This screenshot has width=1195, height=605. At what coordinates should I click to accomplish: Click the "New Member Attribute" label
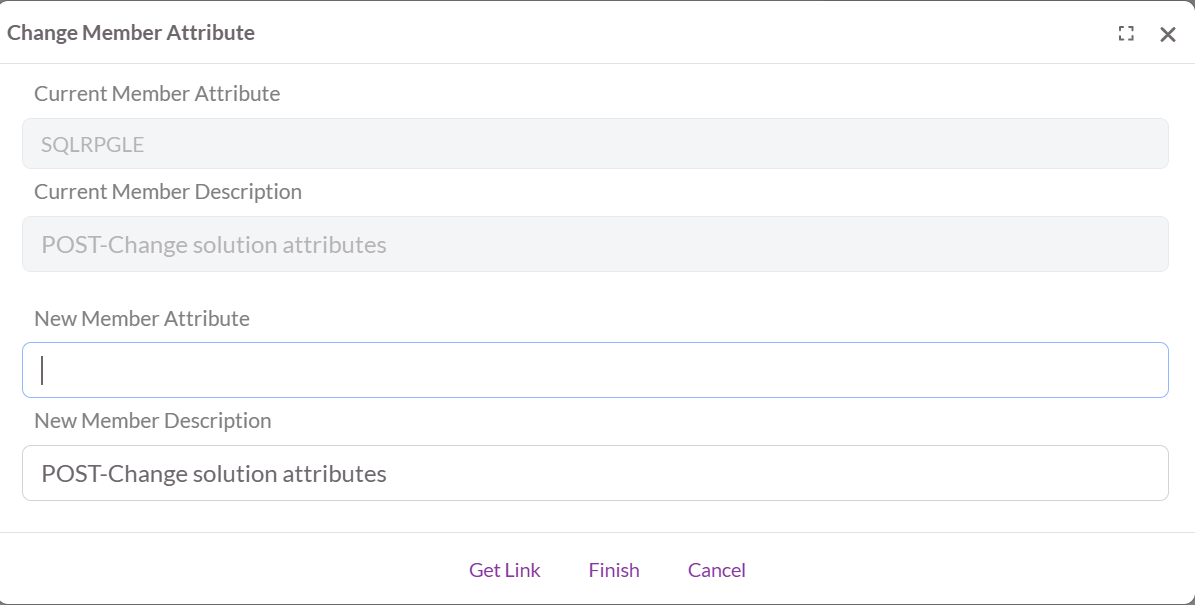point(142,319)
